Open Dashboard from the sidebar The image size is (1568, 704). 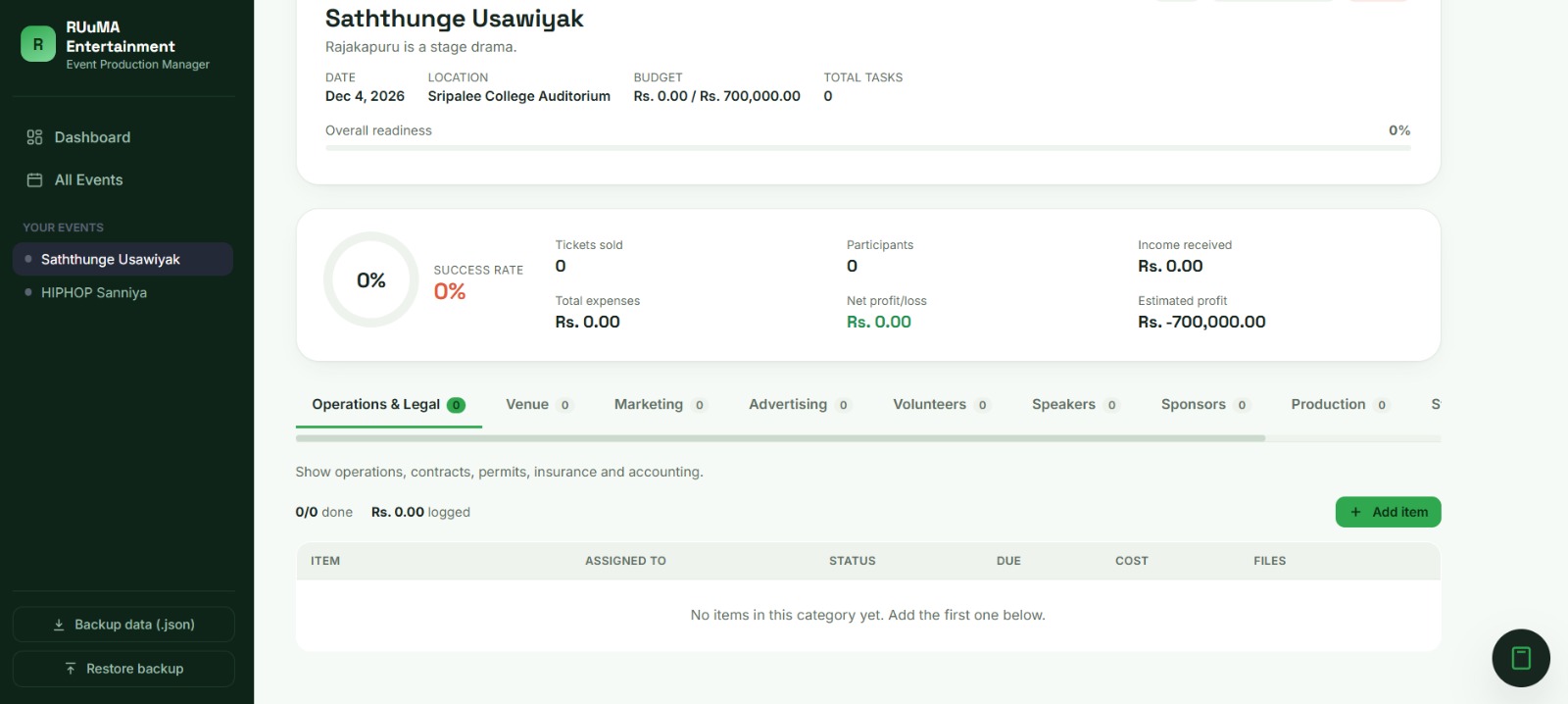pos(123,137)
